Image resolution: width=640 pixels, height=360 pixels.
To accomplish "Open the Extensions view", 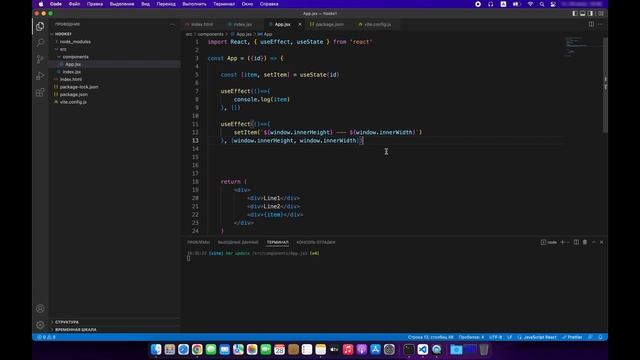I will [40, 93].
